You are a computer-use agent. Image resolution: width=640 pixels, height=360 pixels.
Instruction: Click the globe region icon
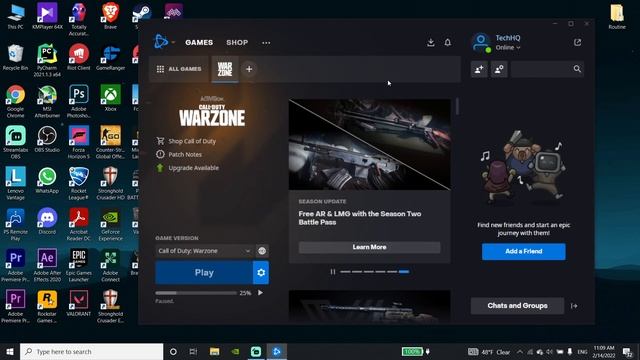[262, 251]
